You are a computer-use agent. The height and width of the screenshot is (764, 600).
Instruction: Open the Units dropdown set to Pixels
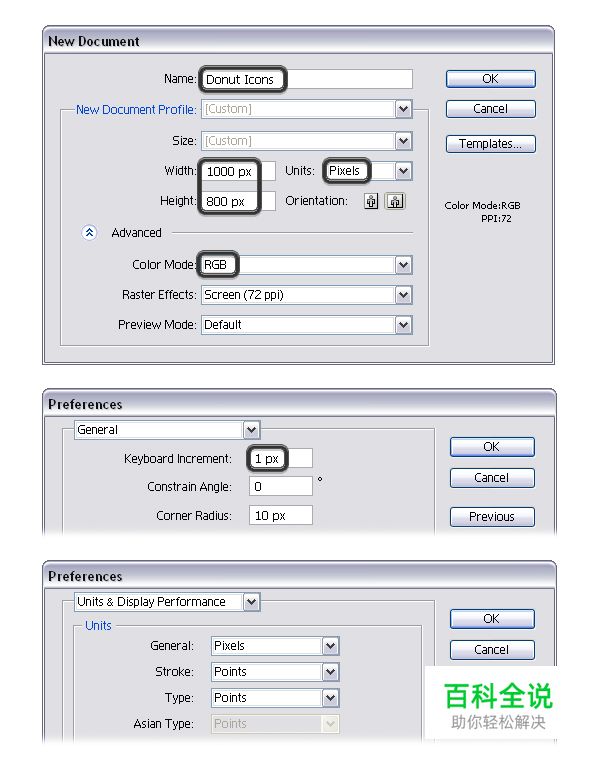pos(403,171)
